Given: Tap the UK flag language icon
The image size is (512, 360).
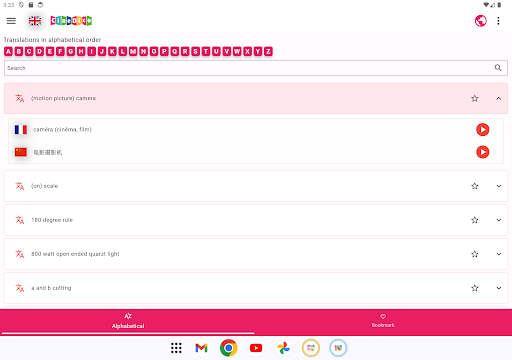Looking at the screenshot, I should tap(35, 21).
